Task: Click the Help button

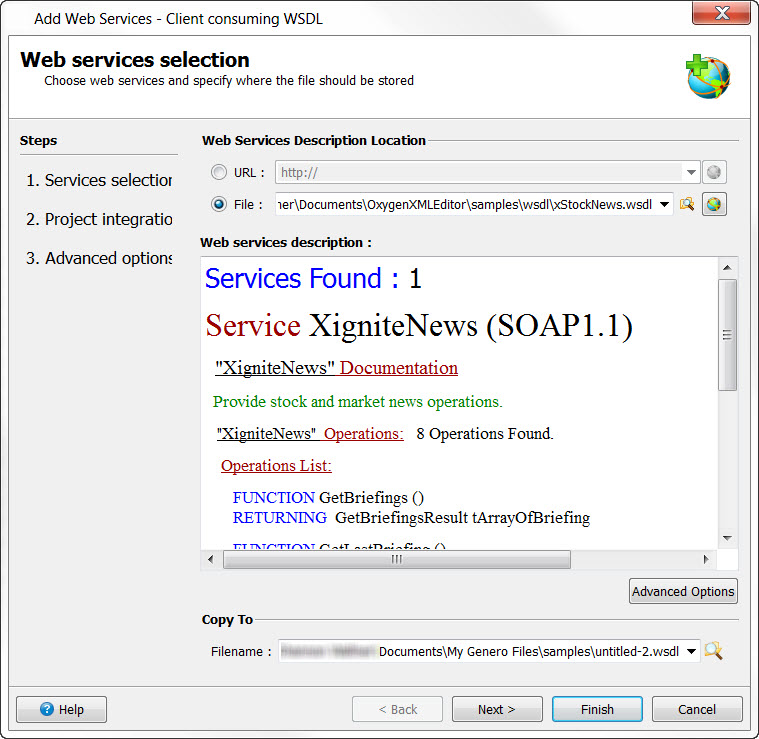Action: pos(61,709)
